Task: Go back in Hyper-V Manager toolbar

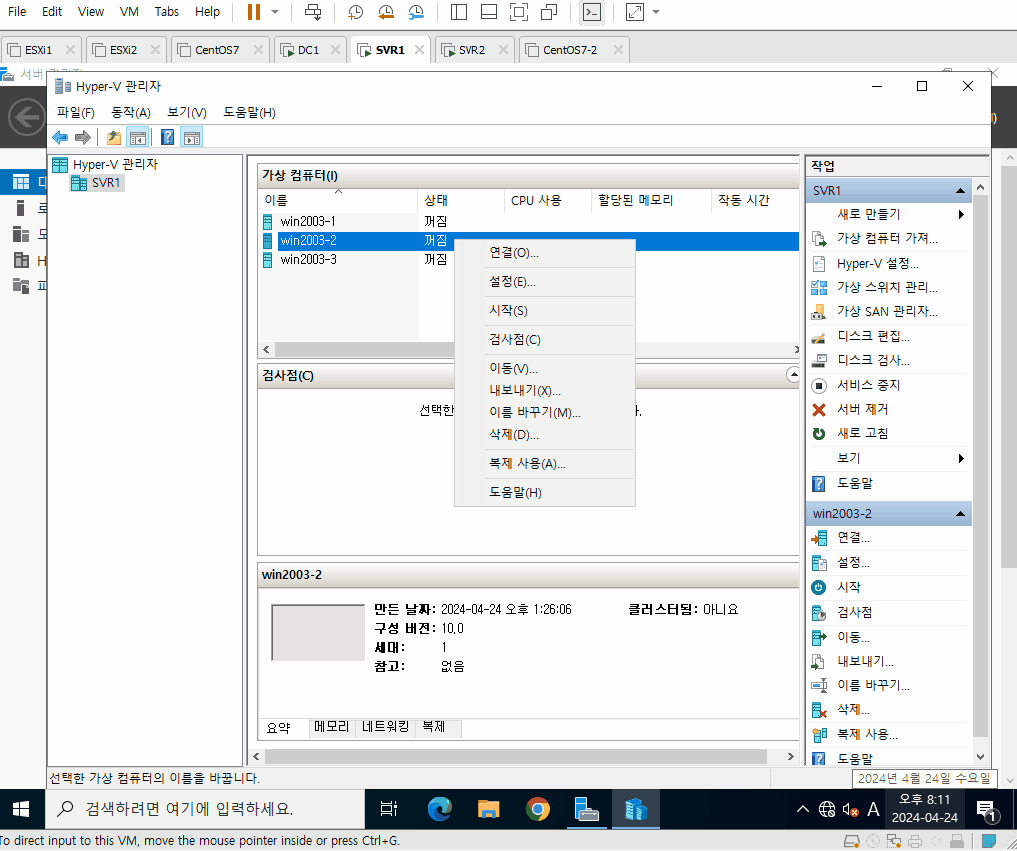Action: (60, 138)
